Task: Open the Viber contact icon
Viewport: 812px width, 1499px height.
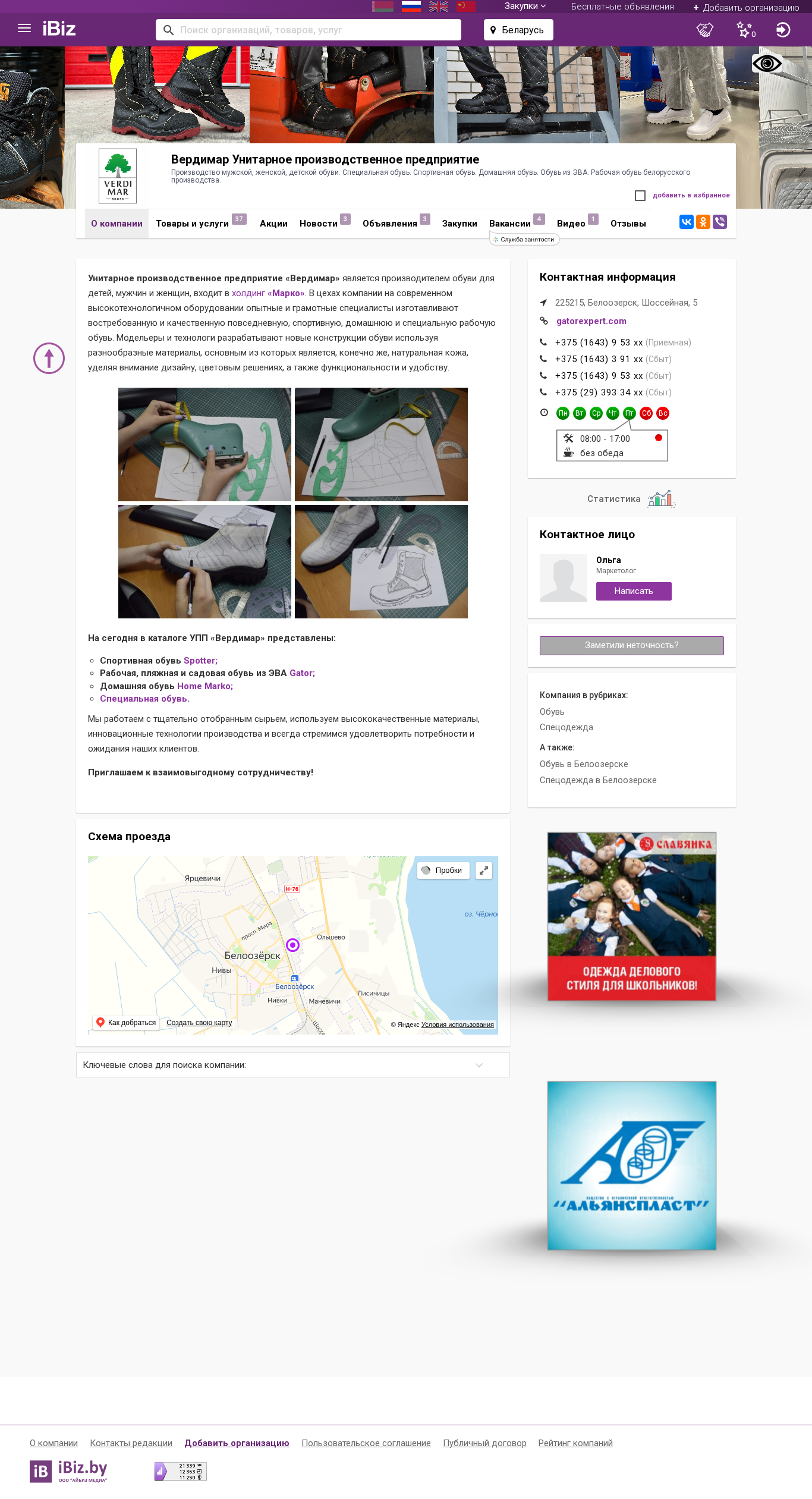Action: pos(720,222)
